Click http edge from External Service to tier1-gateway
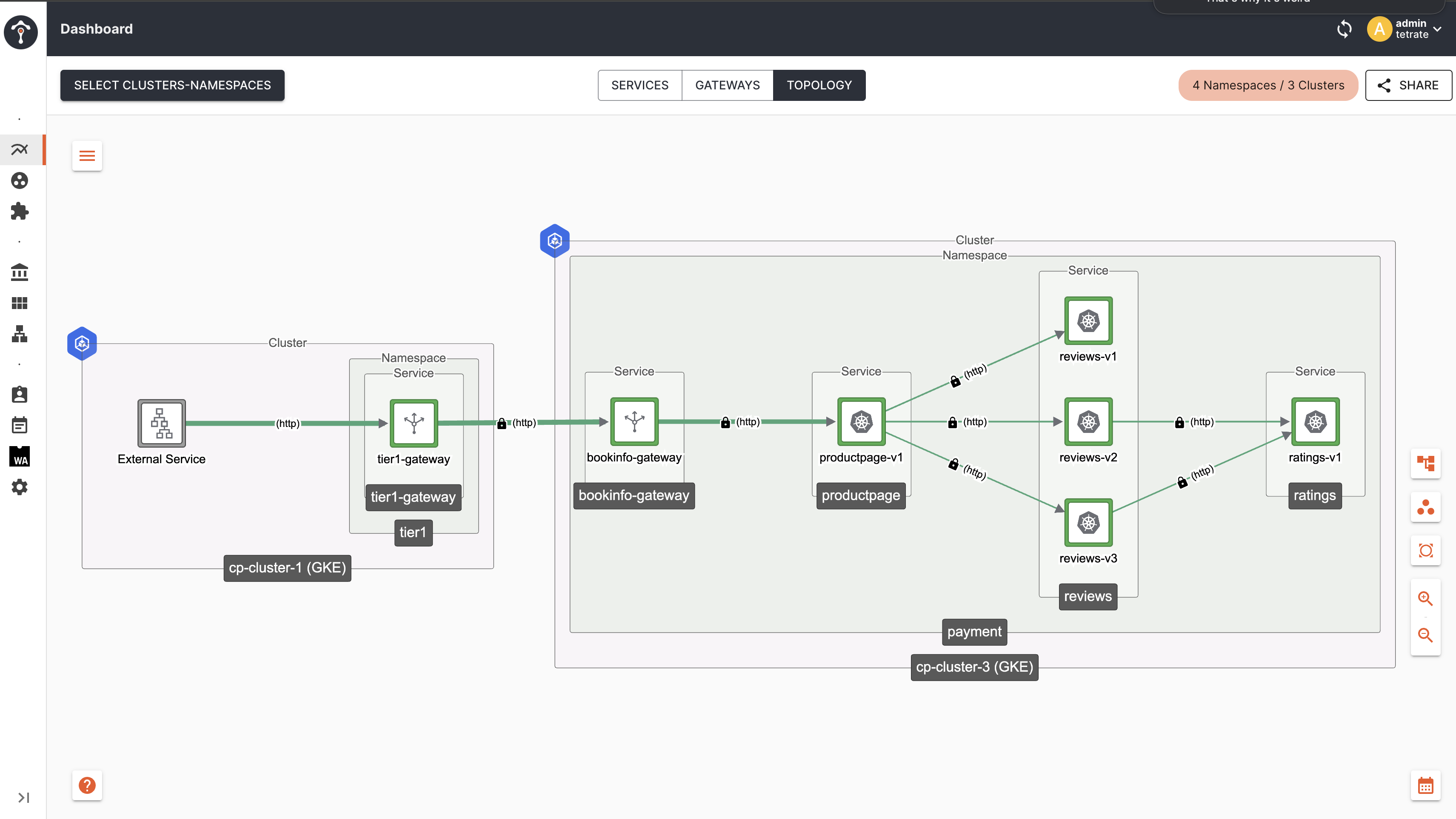The height and width of the screenshot is (819, 1456). point(288,424)
